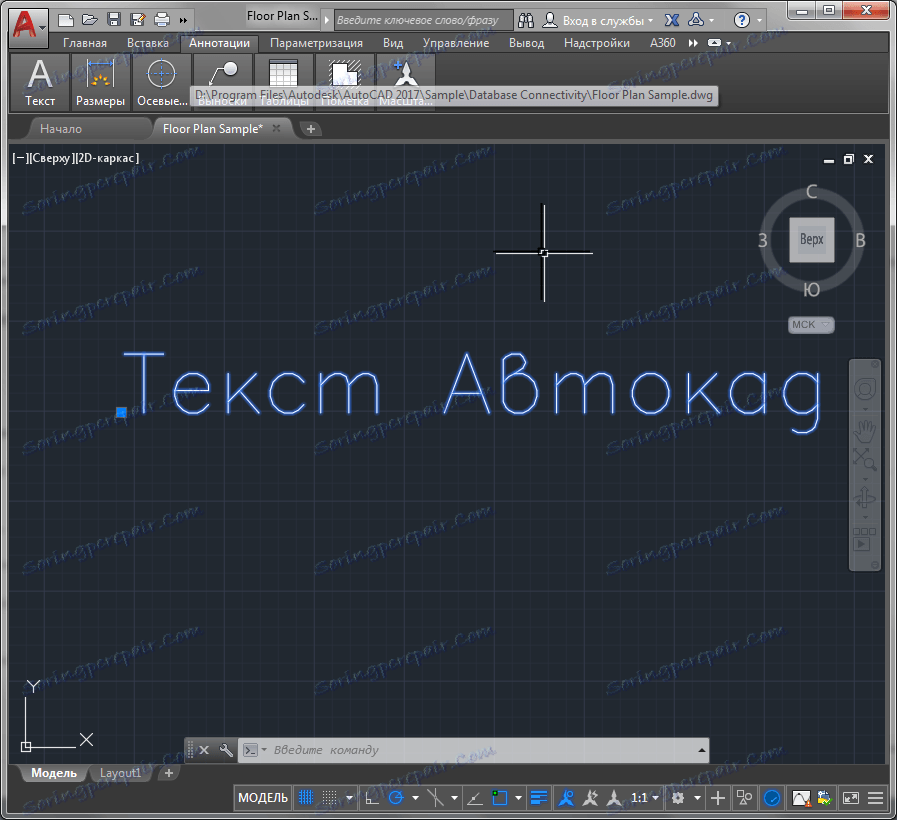Open the Вывод ribbon tab

526,43
